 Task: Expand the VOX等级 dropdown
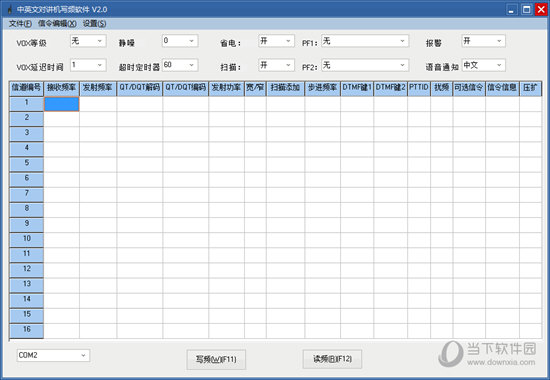tap(88, 41)
